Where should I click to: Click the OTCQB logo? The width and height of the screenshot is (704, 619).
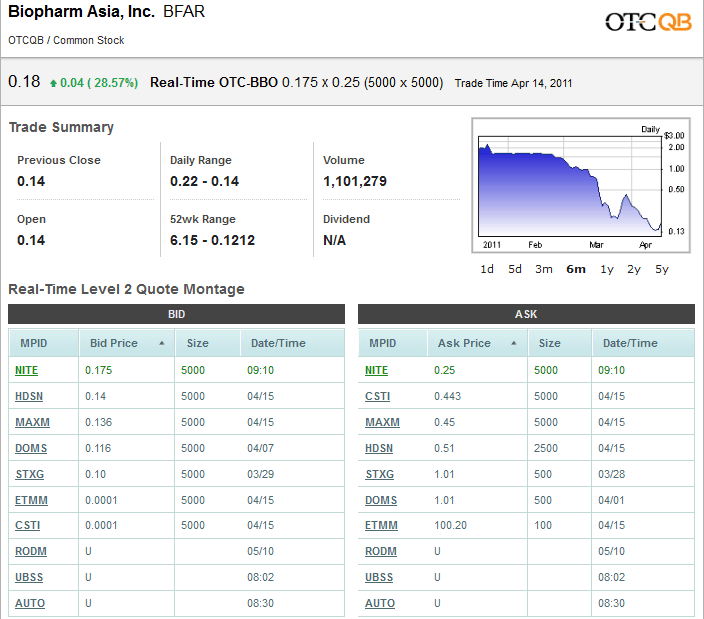point(648,21)
